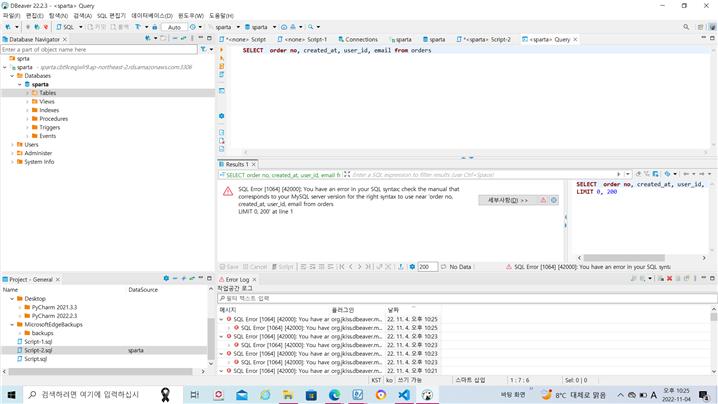Expand the Tables folder
Screen dimensions: 718x404
(x=27, y=93)
